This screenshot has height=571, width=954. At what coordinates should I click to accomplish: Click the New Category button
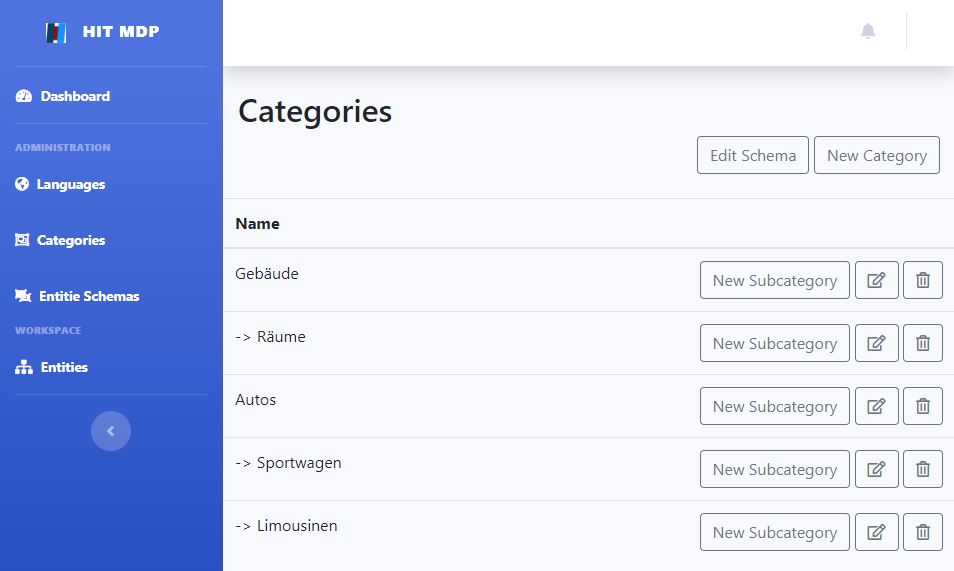(x=877, y=155)
